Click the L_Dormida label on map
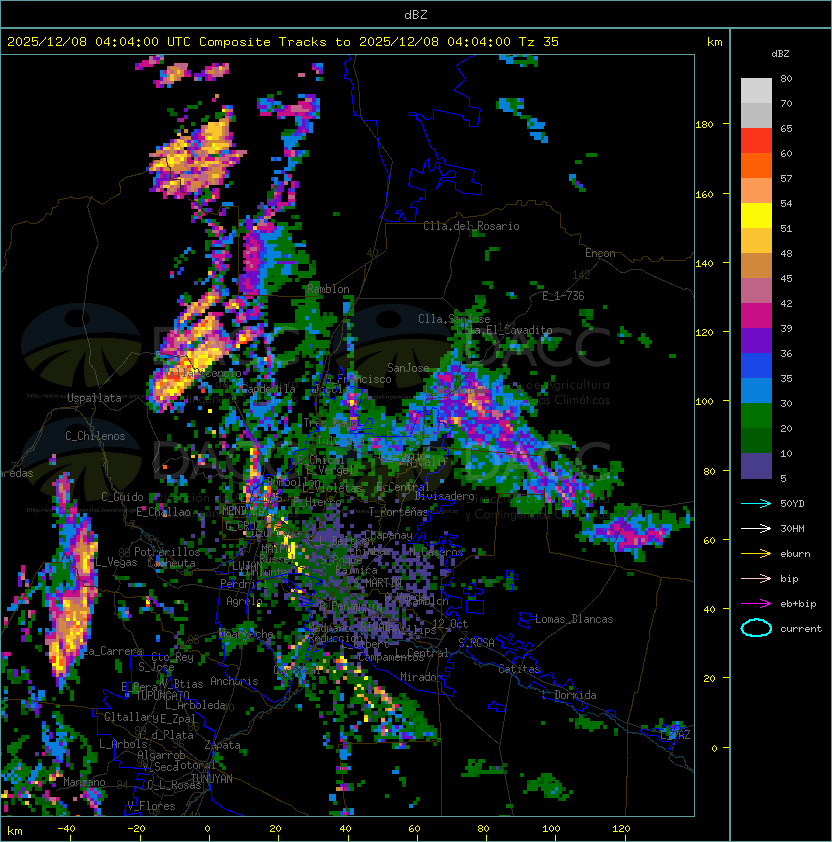 coord(568,695)
